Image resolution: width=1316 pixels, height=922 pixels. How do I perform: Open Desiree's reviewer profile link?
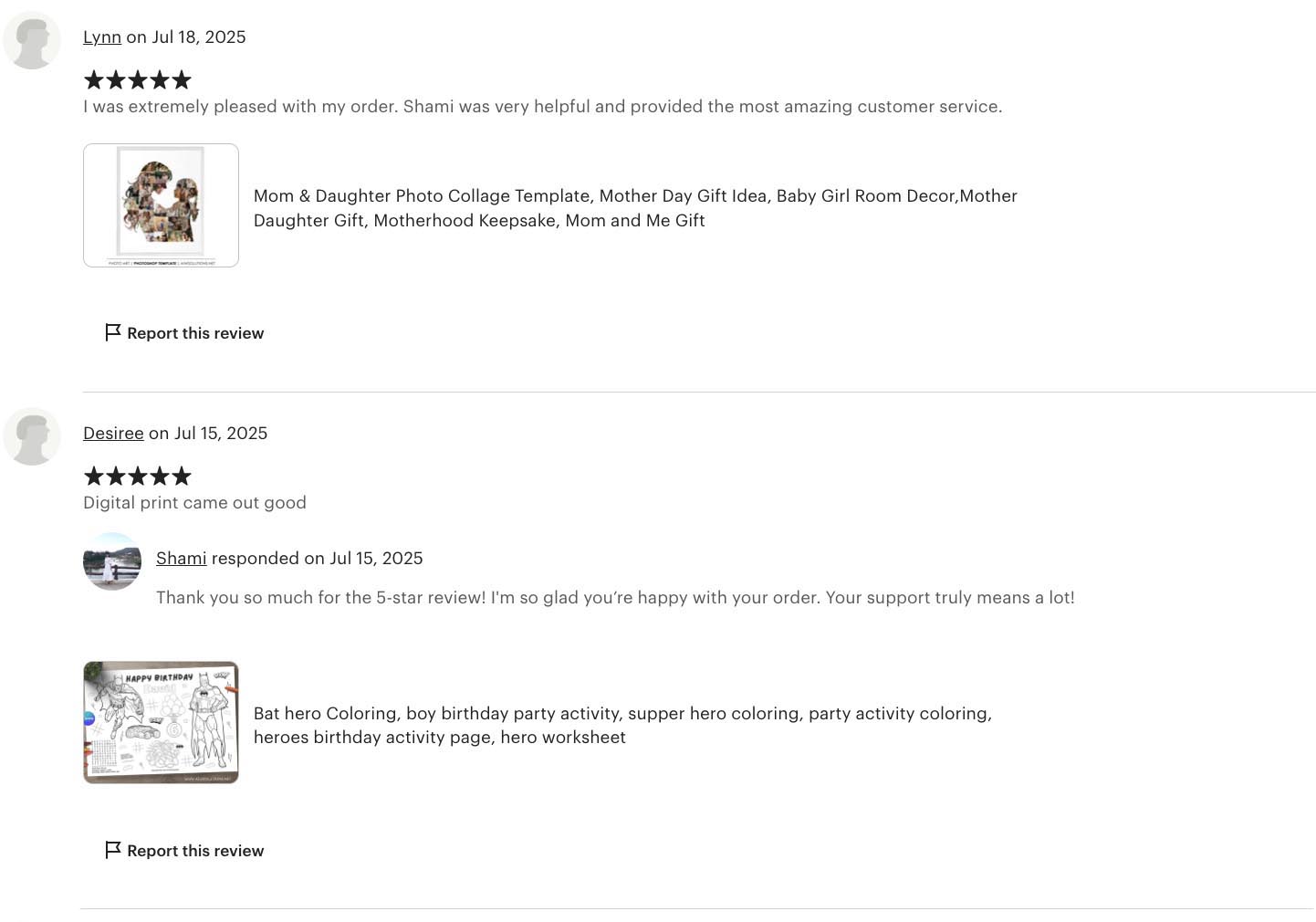point(113,434)
